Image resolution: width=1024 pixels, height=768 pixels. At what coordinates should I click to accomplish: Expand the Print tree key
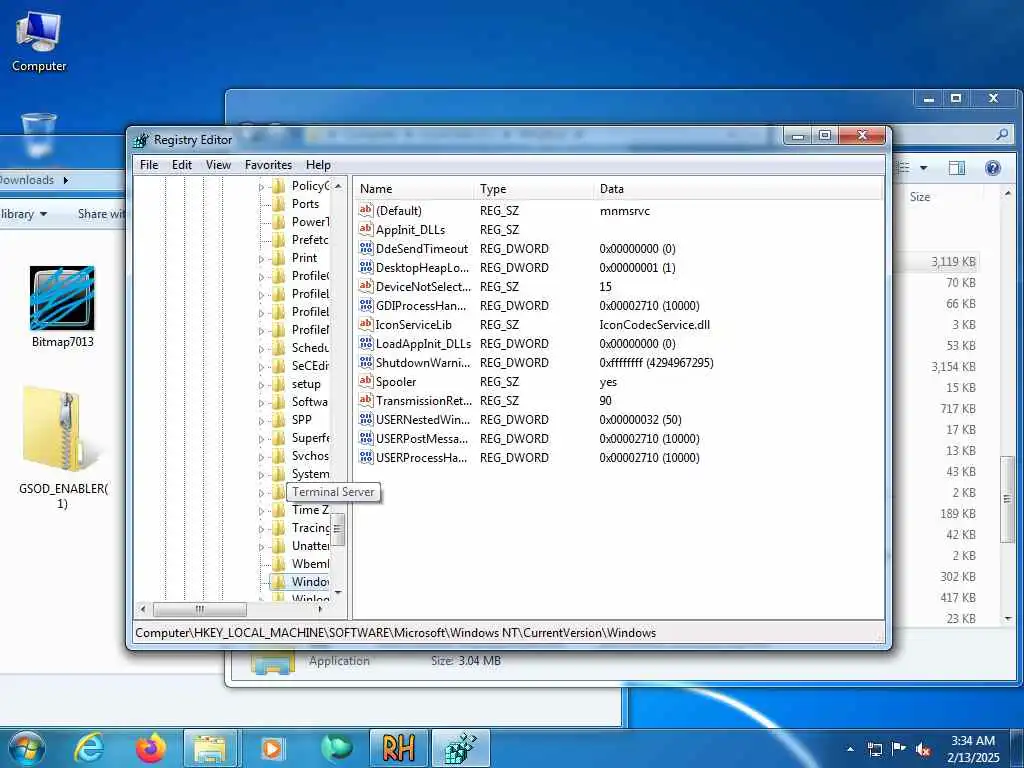tap(261, 259)
